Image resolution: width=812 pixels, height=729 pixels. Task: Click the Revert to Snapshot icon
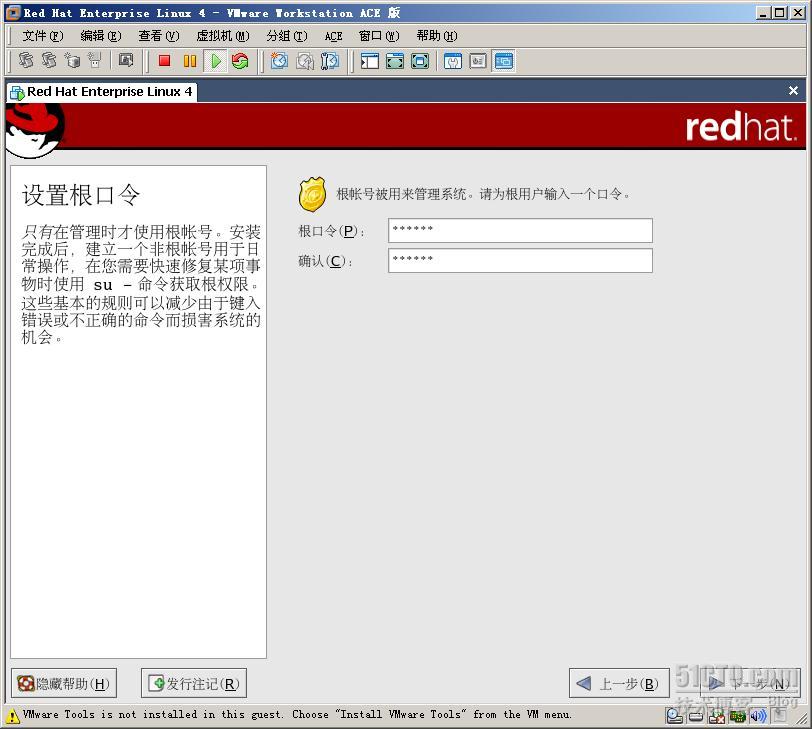pos(304,61)
